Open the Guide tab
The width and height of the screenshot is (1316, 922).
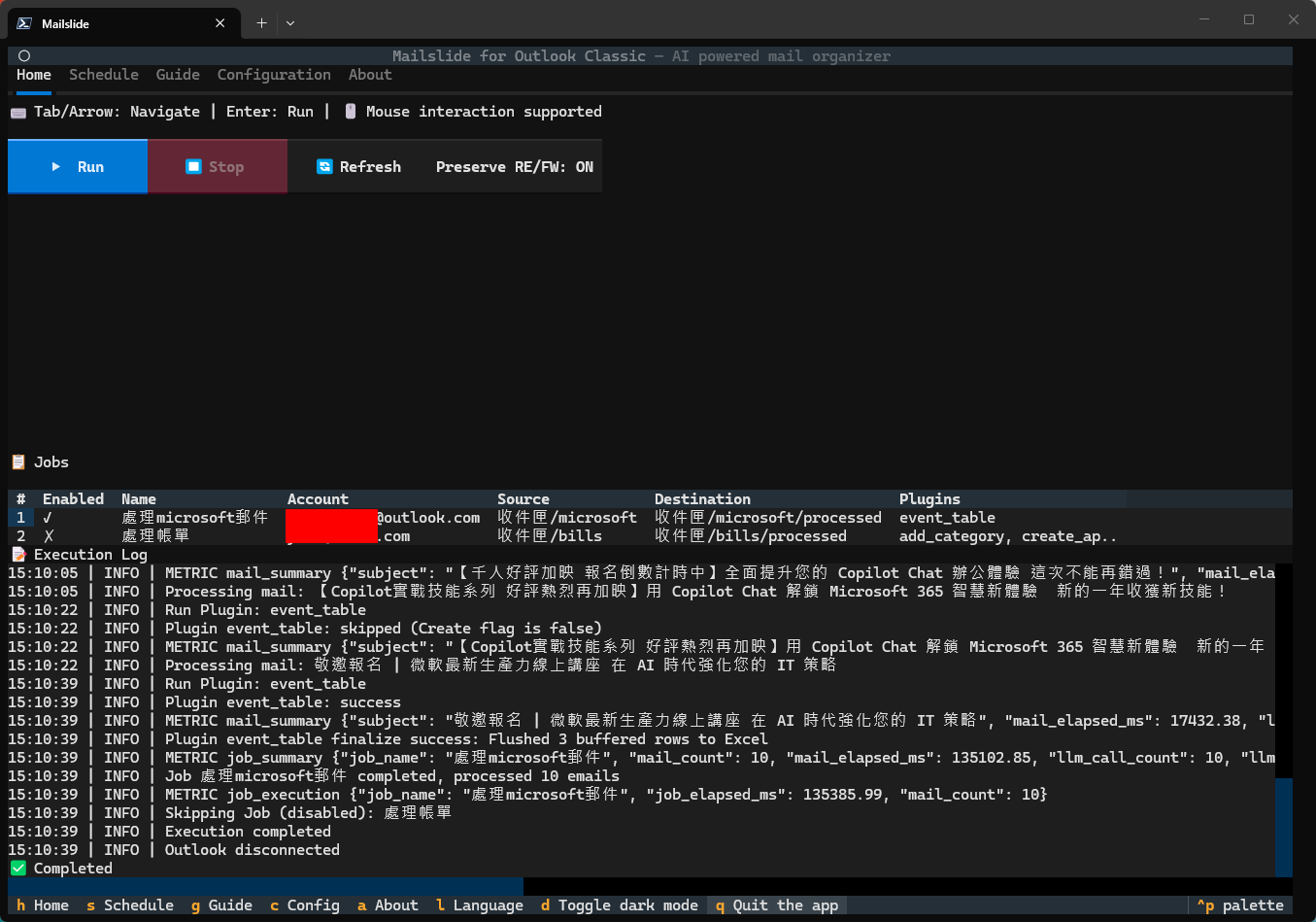(178, 75)
